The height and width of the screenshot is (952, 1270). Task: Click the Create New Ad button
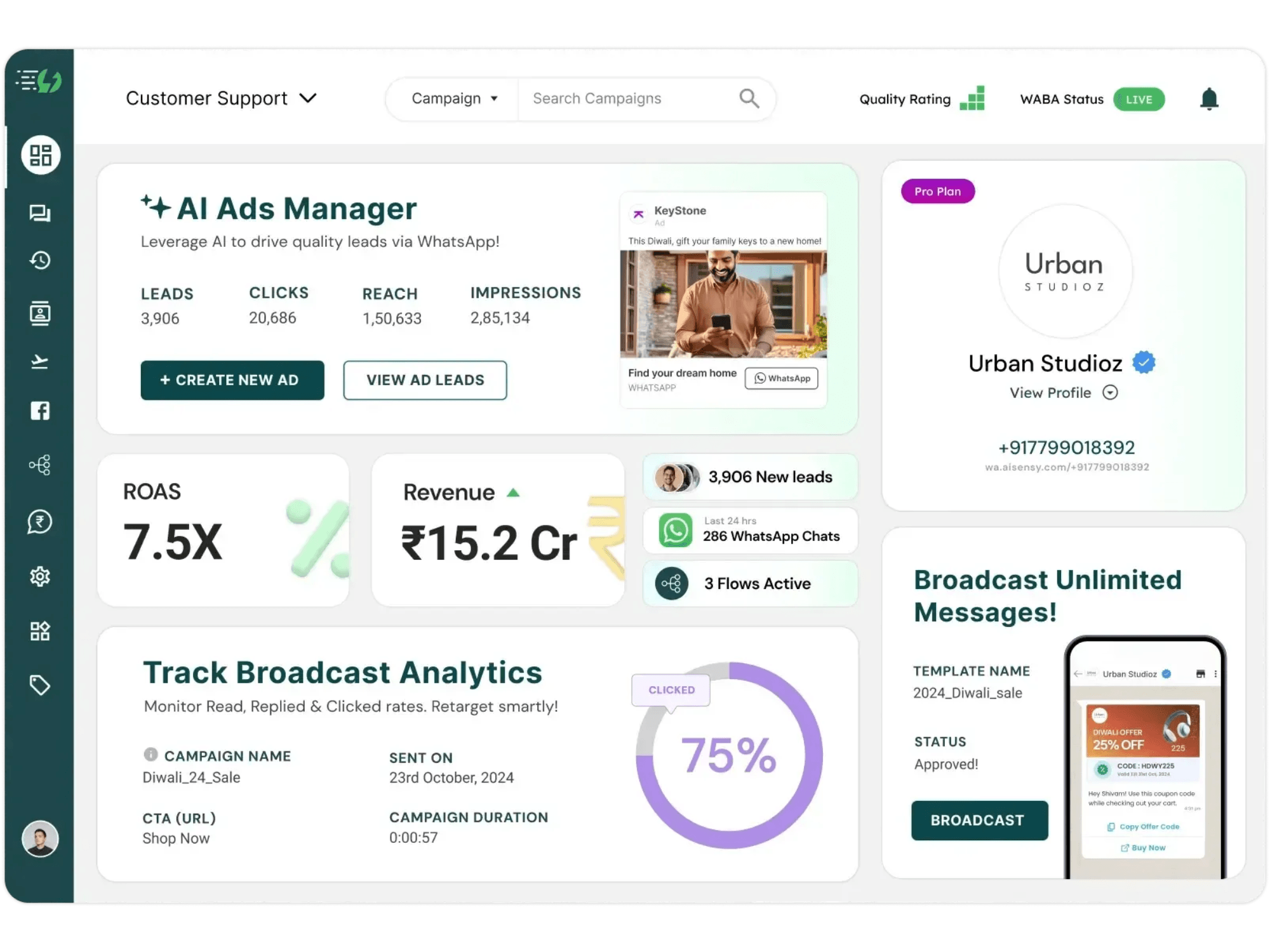coord(232,380)
